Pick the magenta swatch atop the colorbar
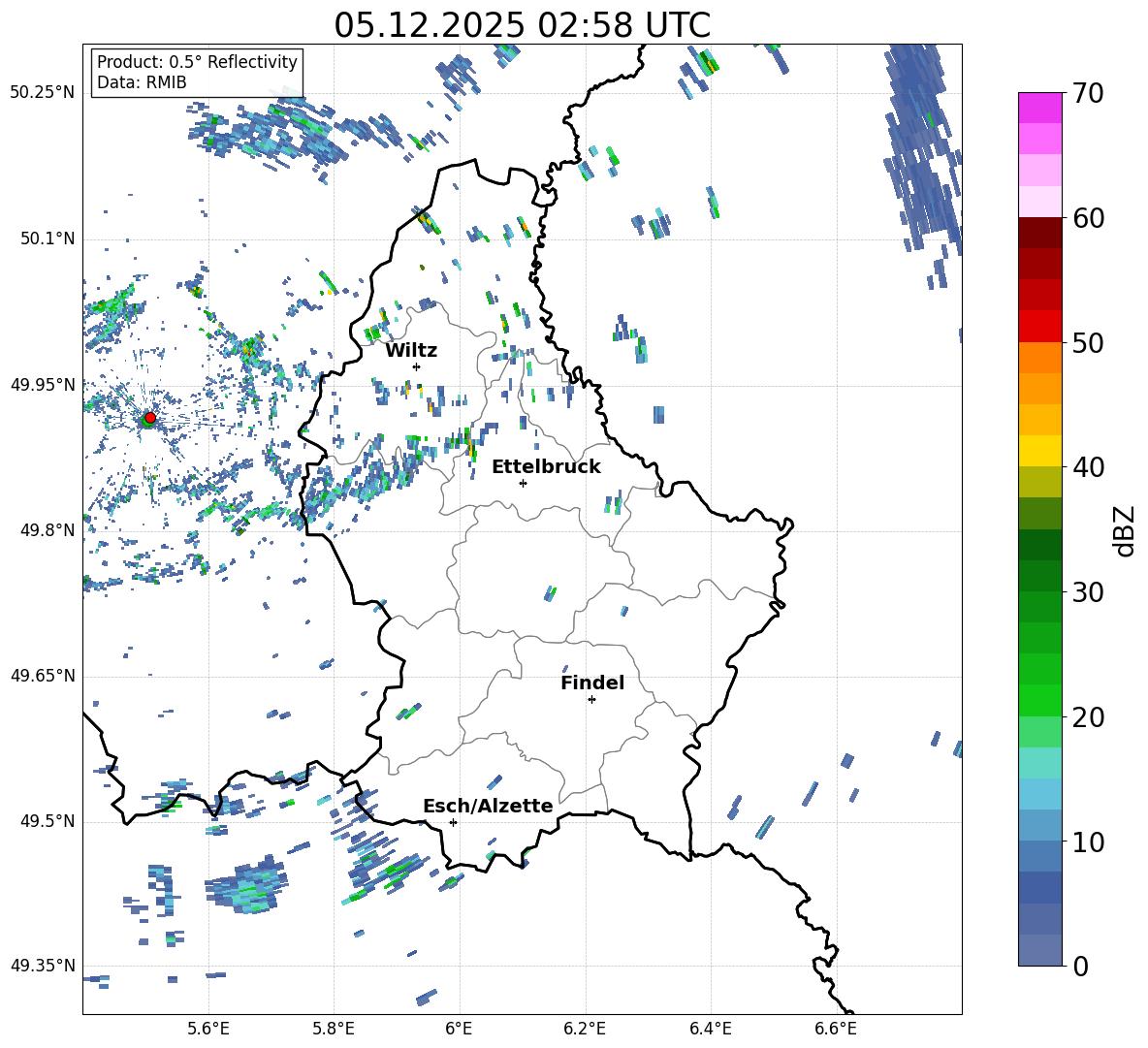The width and height of the screenshot is (1148, 1048). (x=1040, y=108)
